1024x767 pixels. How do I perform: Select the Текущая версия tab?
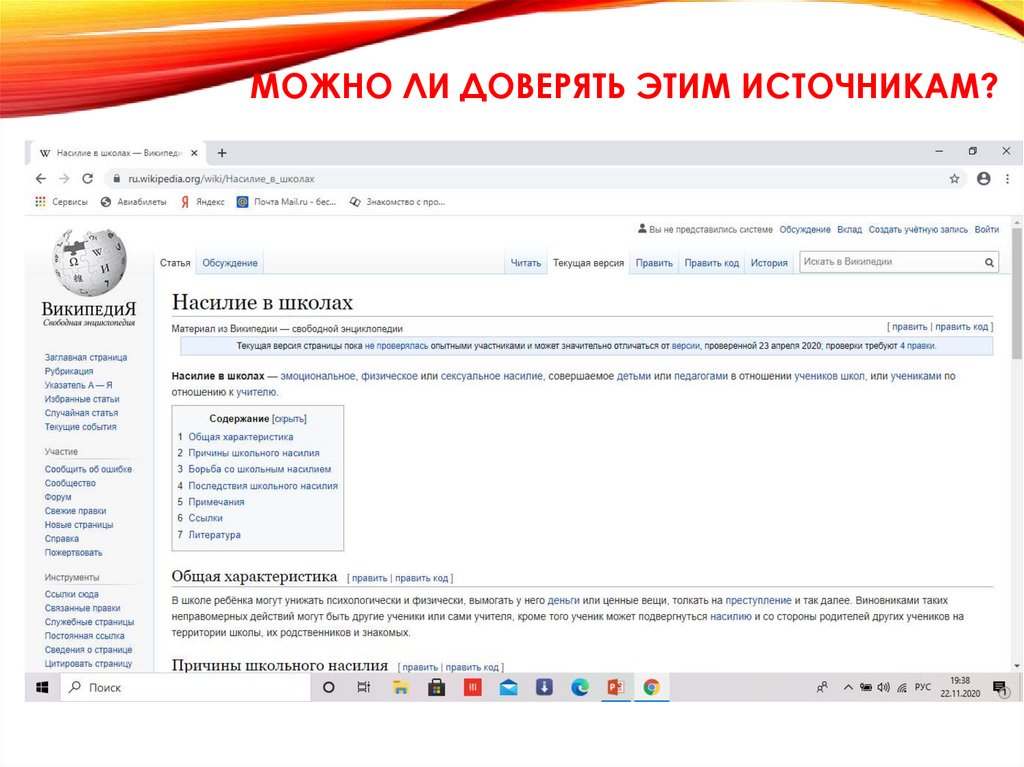pyautogui.click(x=588, y=263)
